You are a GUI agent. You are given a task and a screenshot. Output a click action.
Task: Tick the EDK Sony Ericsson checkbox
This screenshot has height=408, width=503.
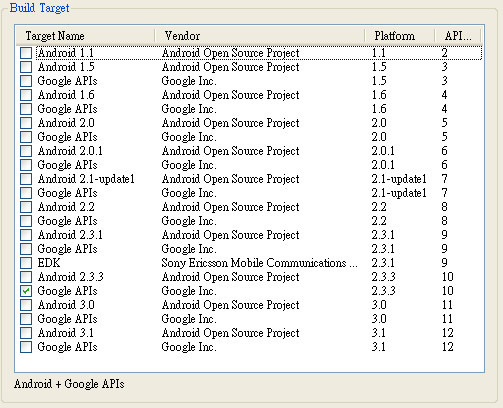(26, 263)
